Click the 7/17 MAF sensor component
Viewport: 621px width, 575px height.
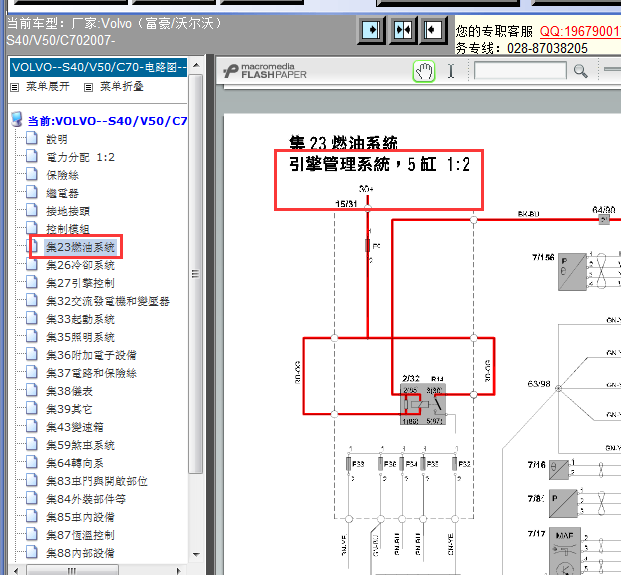(x=565, y=551)
